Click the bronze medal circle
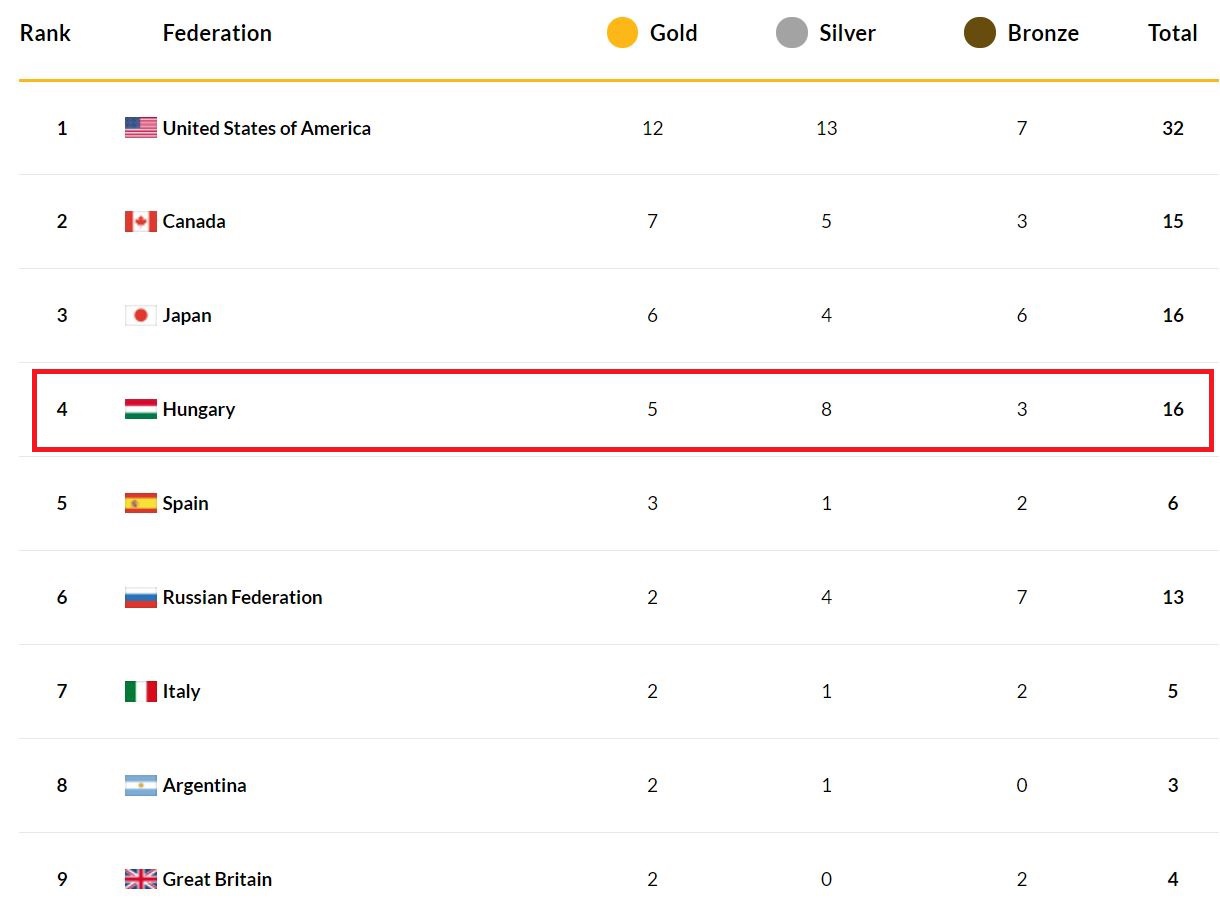The image size is (1220, 921). point(979,33)
